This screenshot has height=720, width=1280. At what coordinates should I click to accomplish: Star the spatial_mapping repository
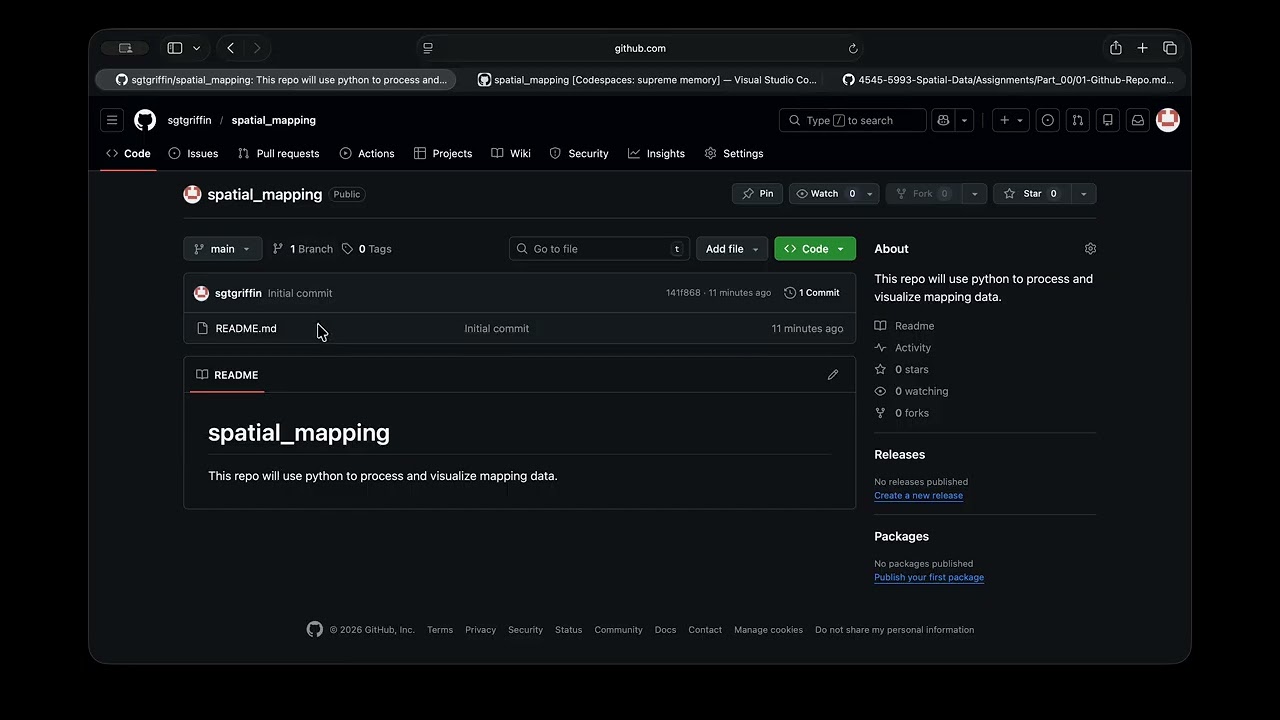tap(1033, 194)
